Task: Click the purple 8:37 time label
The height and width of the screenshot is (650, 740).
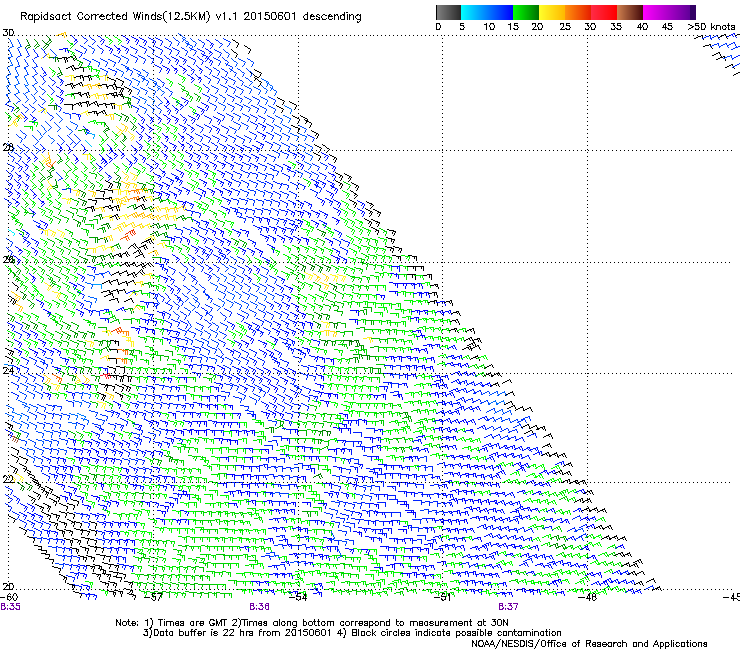Action: coord(508,607)
